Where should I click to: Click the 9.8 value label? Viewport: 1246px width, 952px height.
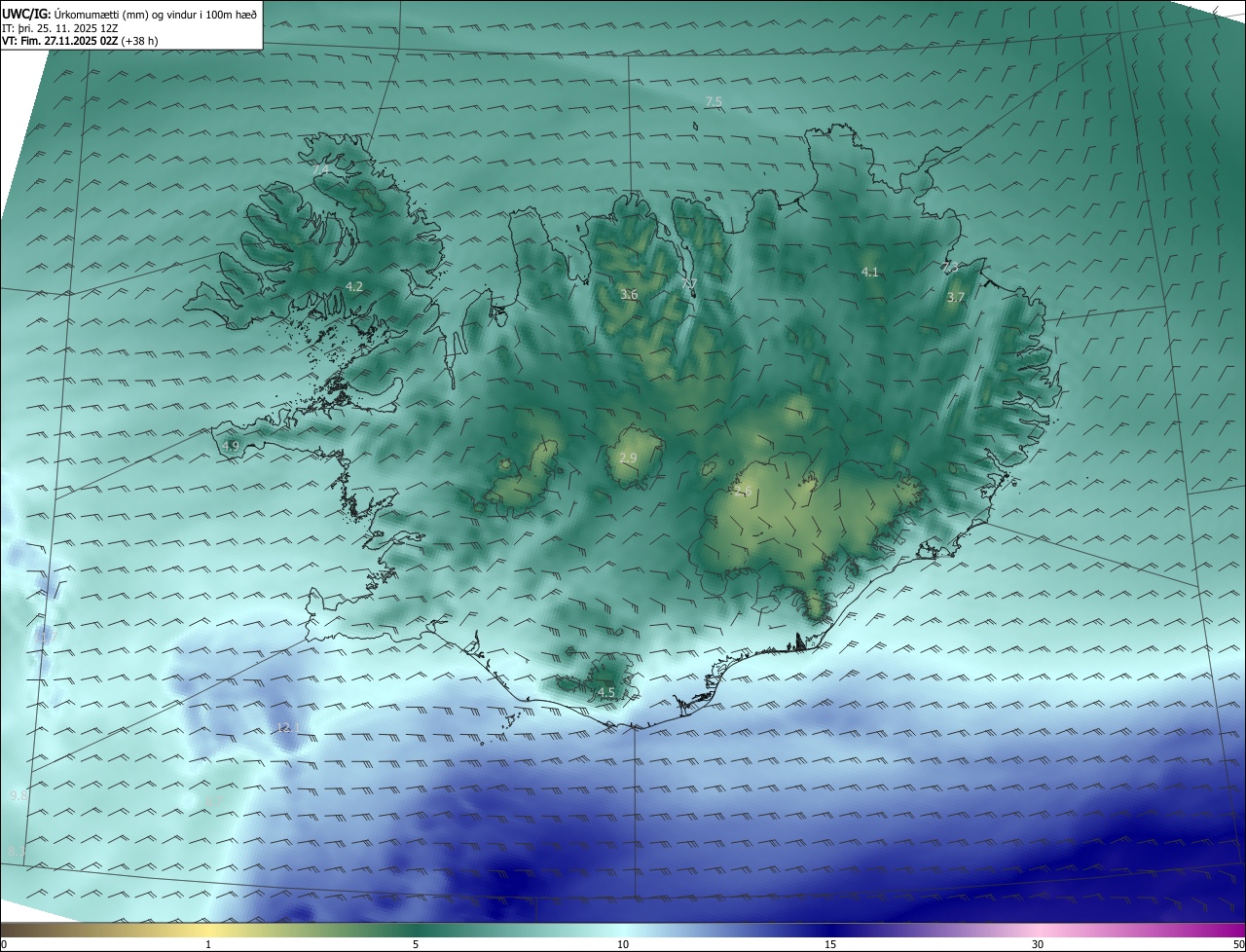(x=18, y=796)
